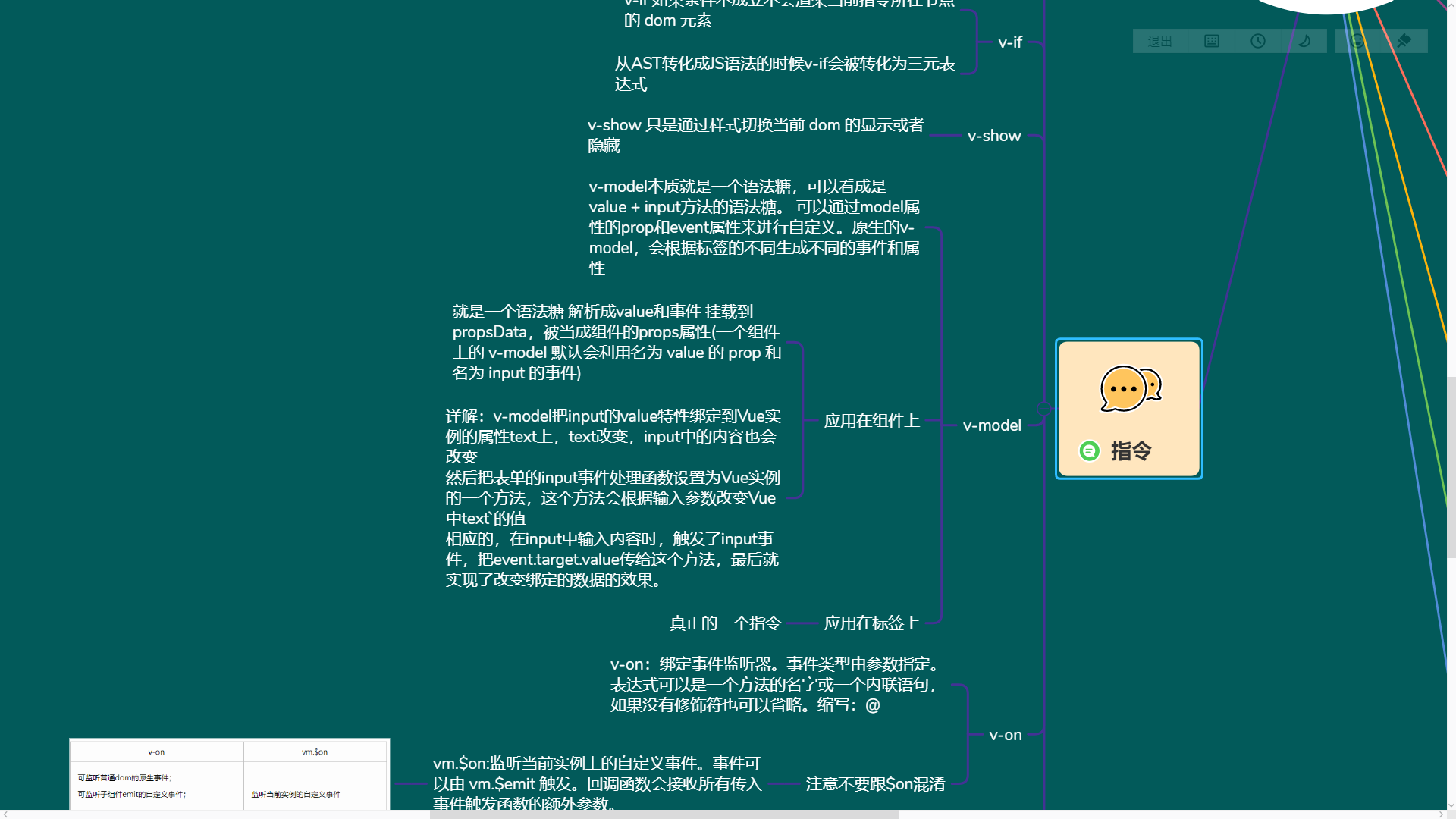The image size is (1456, 819).
Task: Open the keyboard shortcuts icon
Action: (1212, 41)
